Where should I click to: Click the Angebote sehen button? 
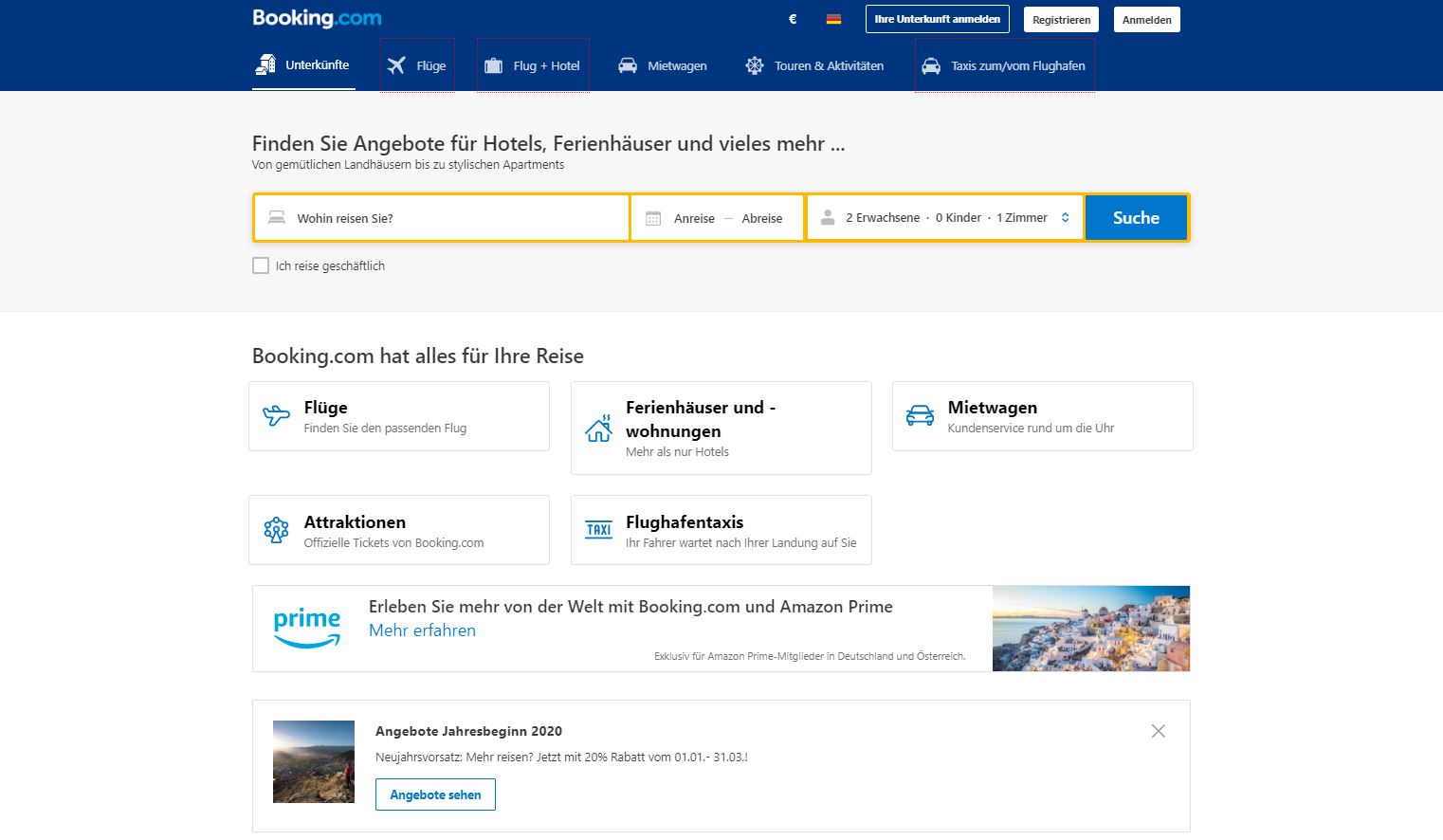click(x=435, y=794)
